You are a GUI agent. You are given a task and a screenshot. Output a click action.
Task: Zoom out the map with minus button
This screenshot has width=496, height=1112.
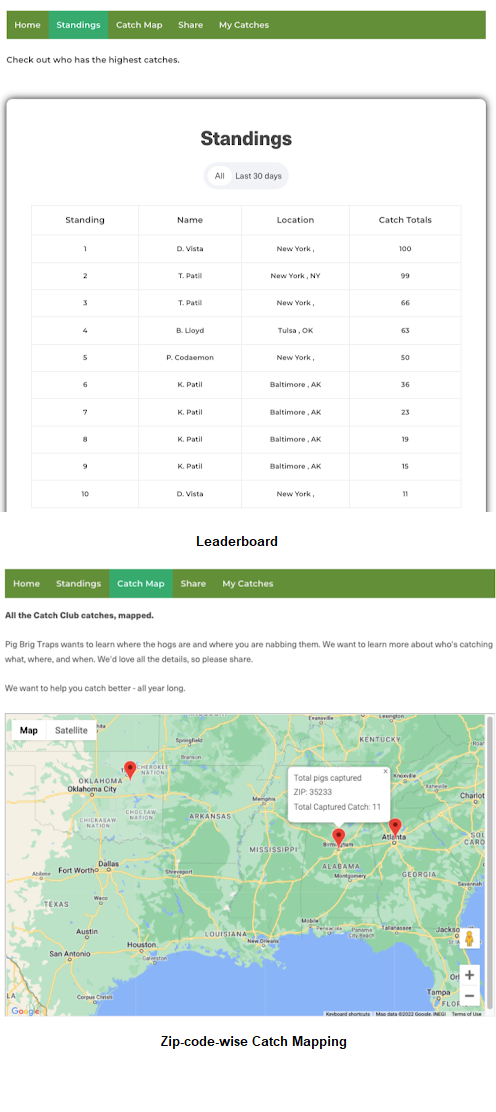[470, 996]
